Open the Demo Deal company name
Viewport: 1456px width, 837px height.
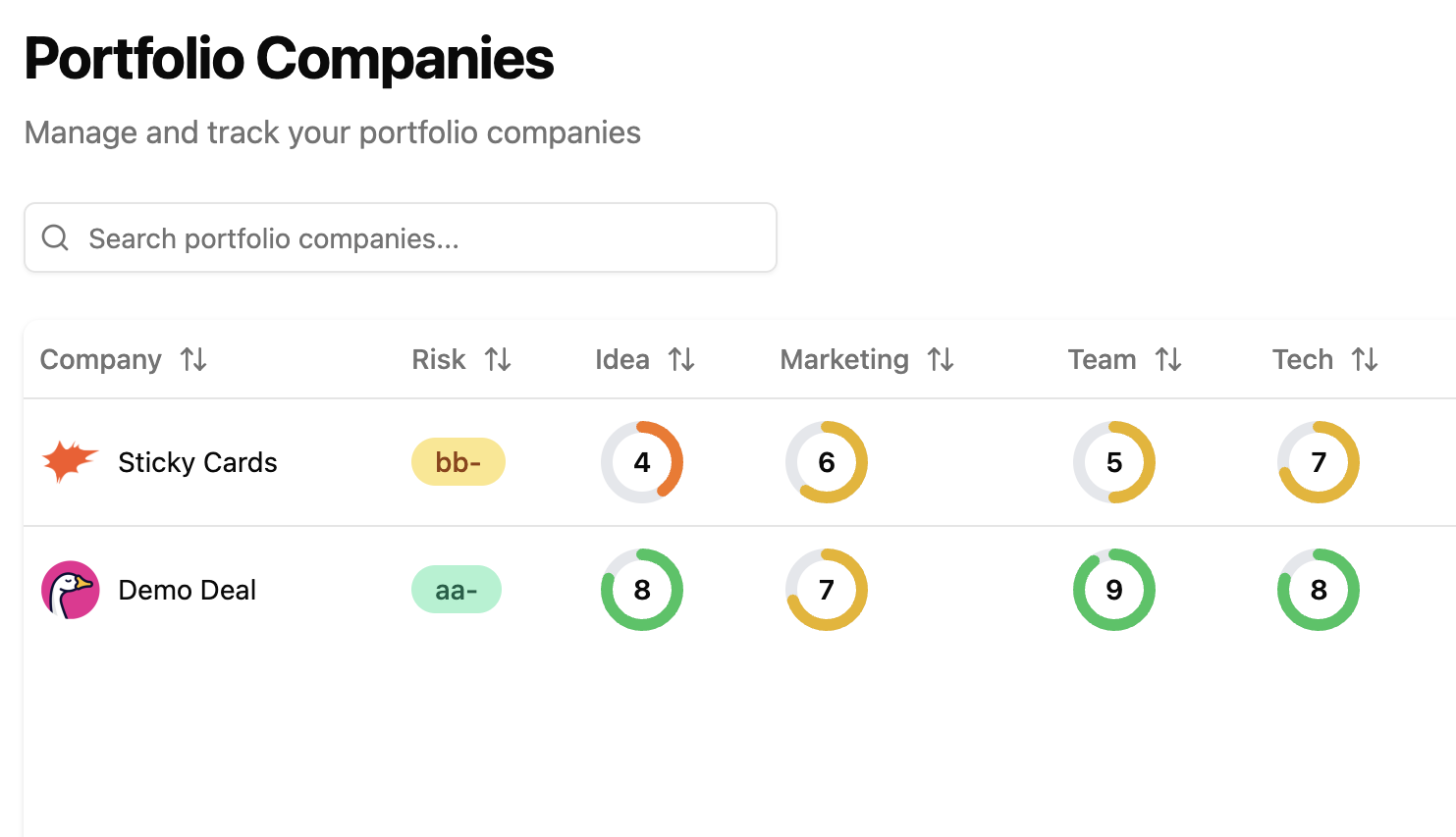click(187, 590)
